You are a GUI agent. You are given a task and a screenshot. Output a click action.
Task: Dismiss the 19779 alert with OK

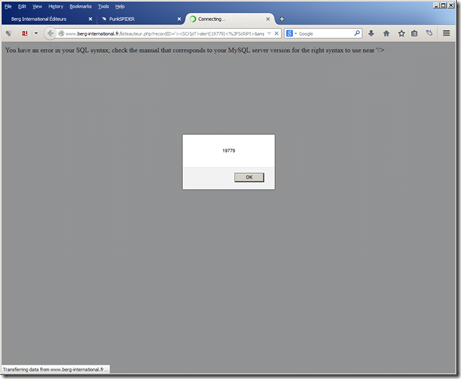(249, 177)
